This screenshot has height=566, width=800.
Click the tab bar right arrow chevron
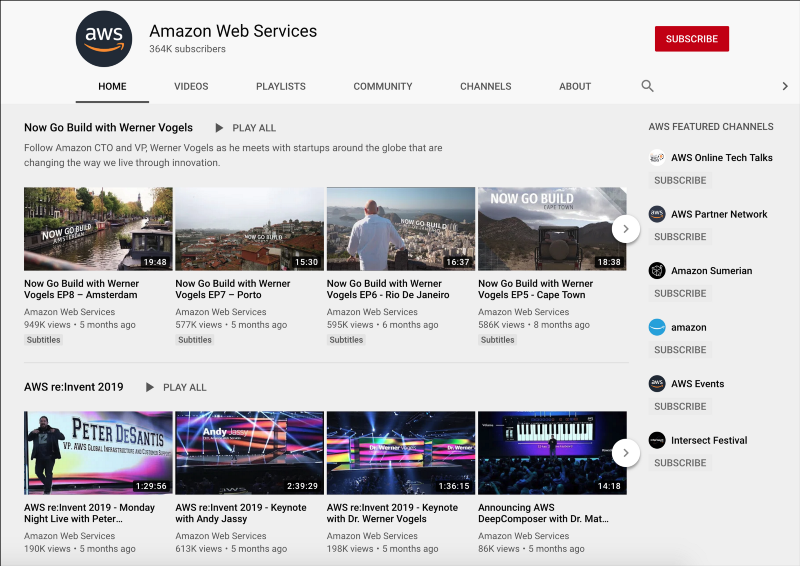click(x=785, y=86)
